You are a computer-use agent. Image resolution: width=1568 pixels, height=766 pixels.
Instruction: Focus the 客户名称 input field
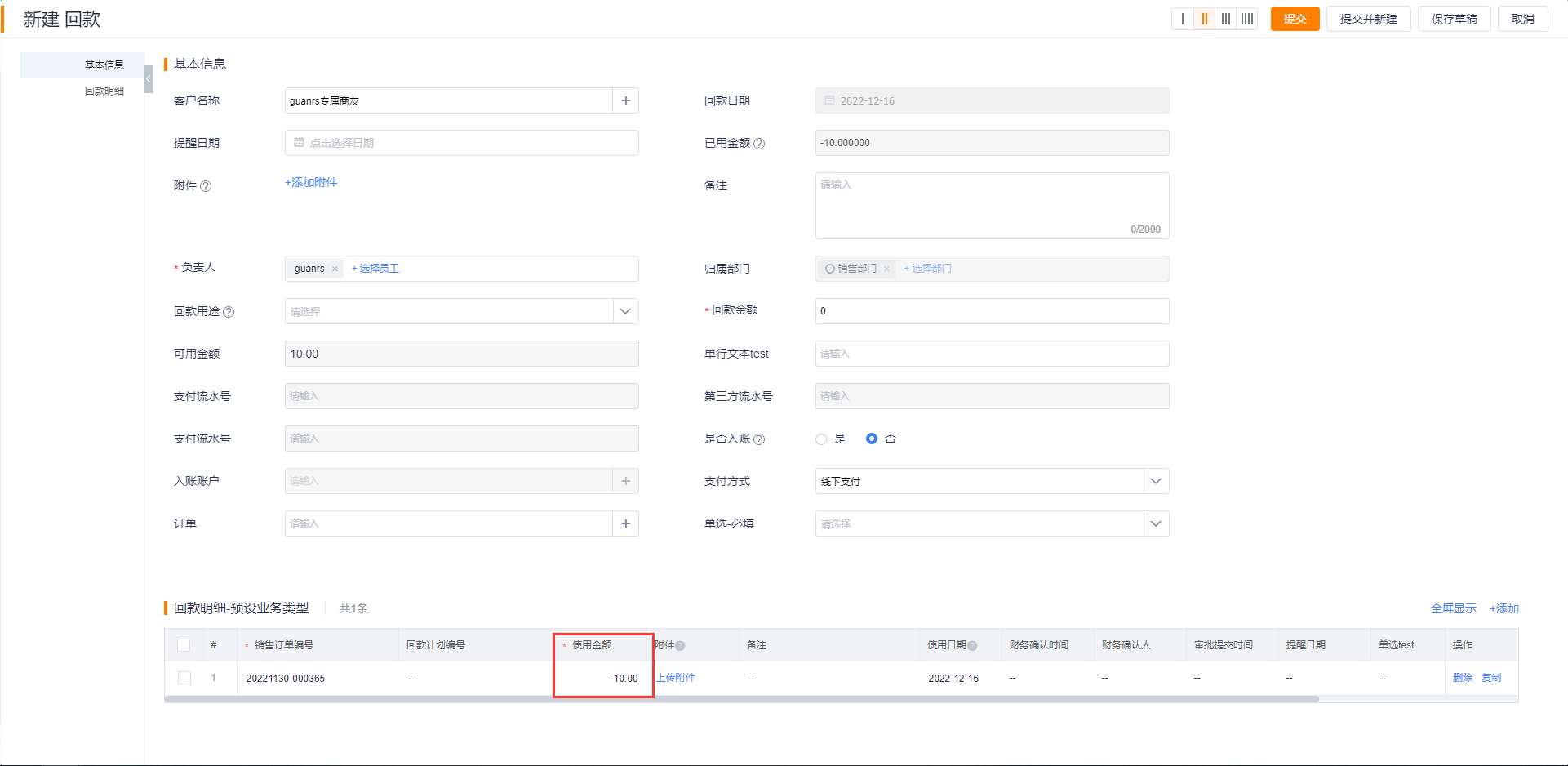pyautogui.click(x=448, y=100)
